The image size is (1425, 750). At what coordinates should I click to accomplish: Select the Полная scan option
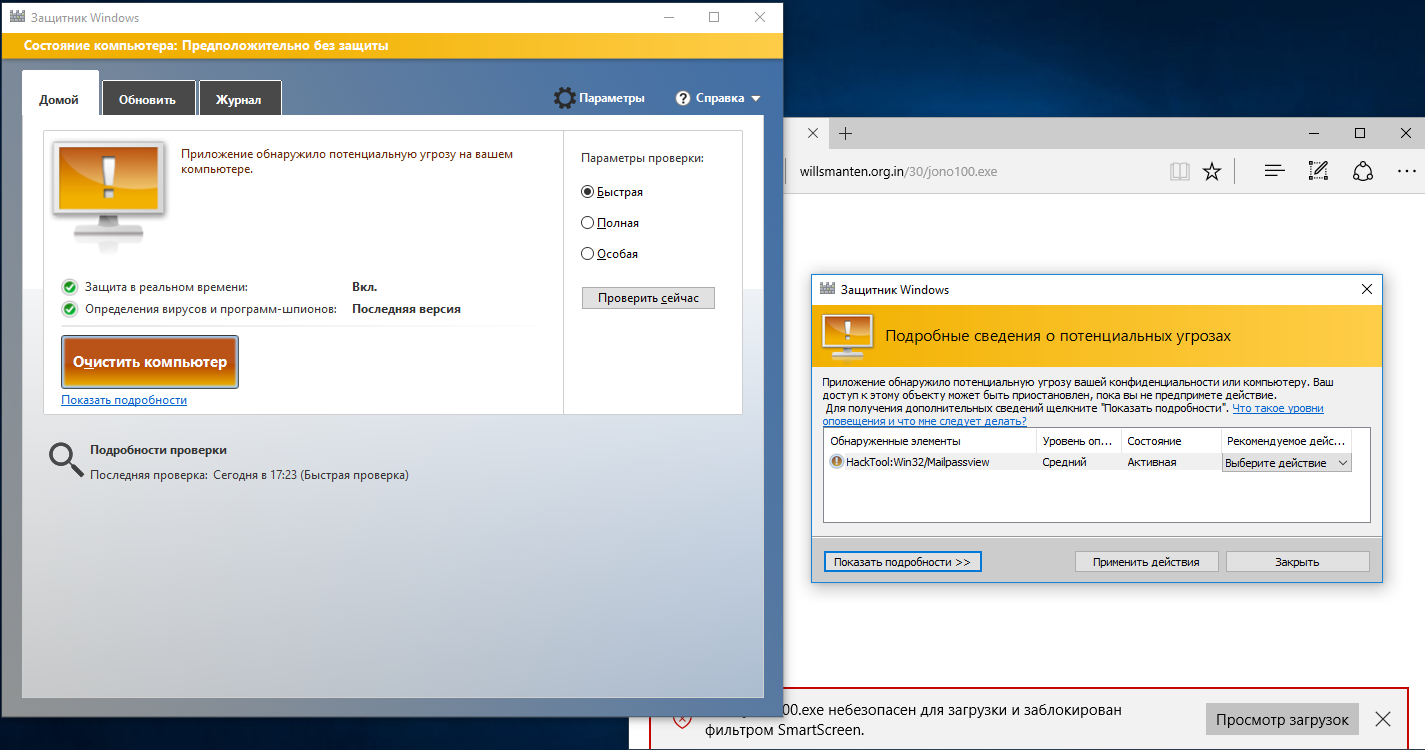tap(588, 223)
